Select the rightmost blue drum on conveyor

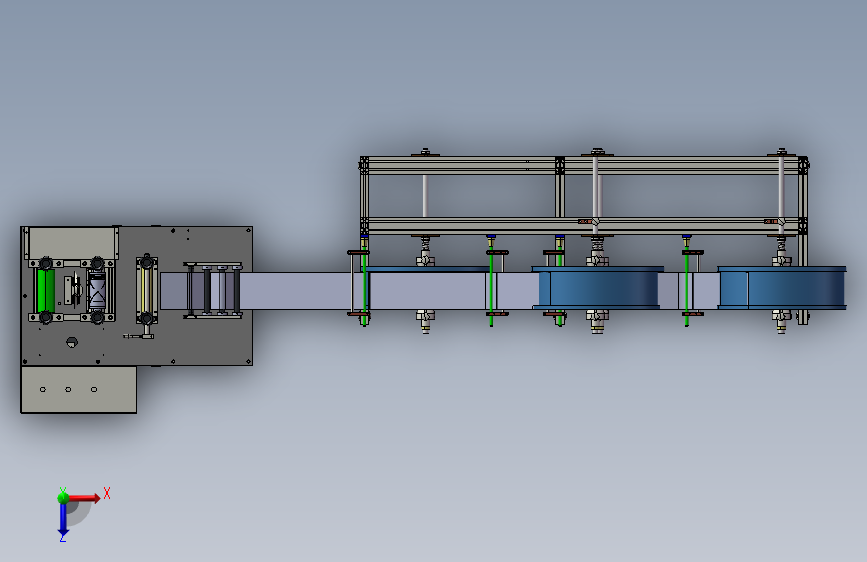(782, 288)
